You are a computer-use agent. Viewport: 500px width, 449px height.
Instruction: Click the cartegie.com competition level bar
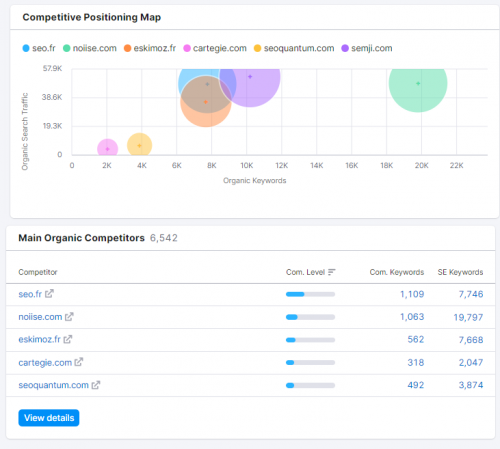(x=310, y=362)
